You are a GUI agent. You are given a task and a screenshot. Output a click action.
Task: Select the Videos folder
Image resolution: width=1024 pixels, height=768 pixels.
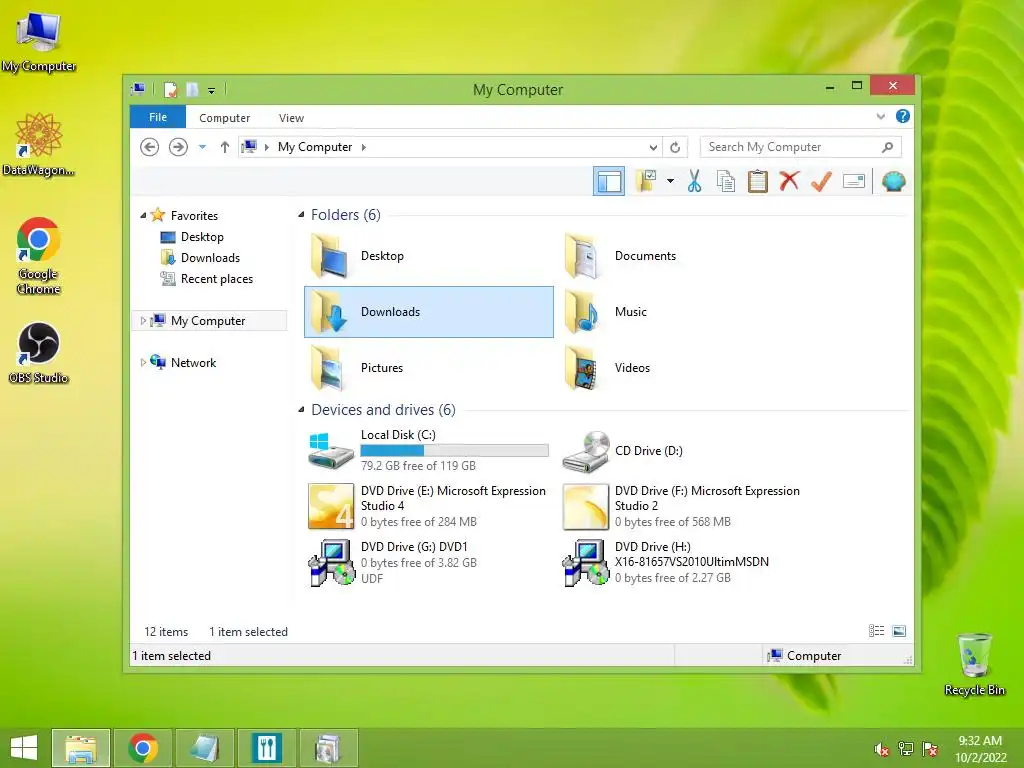point(682,368)
